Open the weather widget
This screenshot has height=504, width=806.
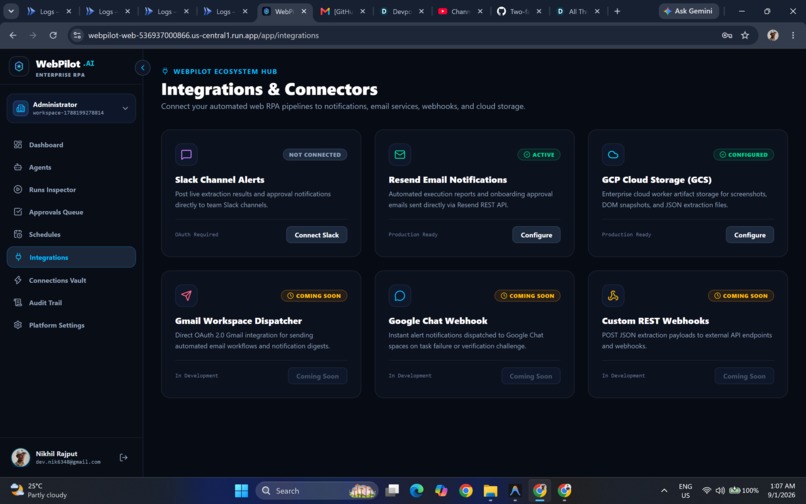39,491
